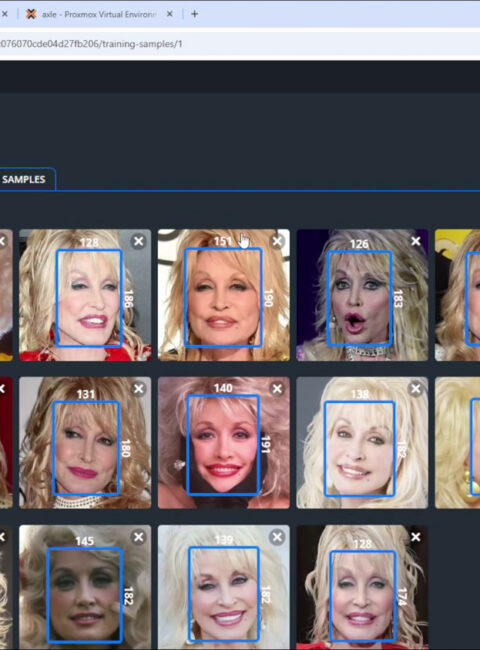Open the sample thumbnail labeled 126 by 183
Image resolution: width=480 pixels, height=650 pixels.
362,295
